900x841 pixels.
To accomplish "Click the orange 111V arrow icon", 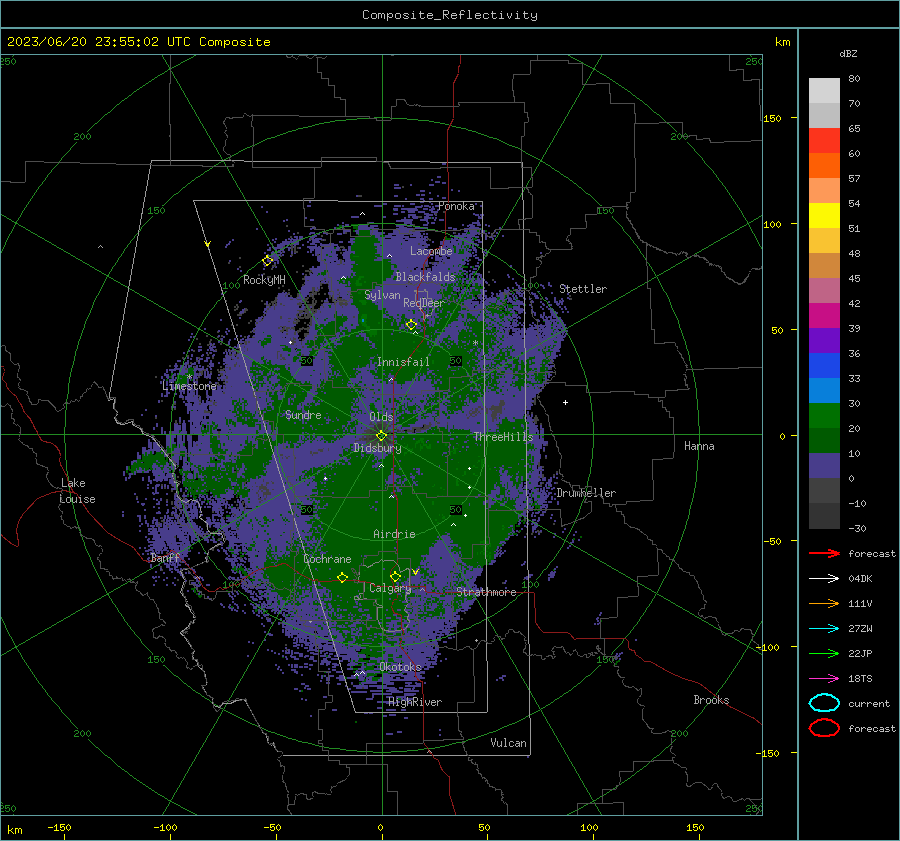I will click(x=824, y=603).
